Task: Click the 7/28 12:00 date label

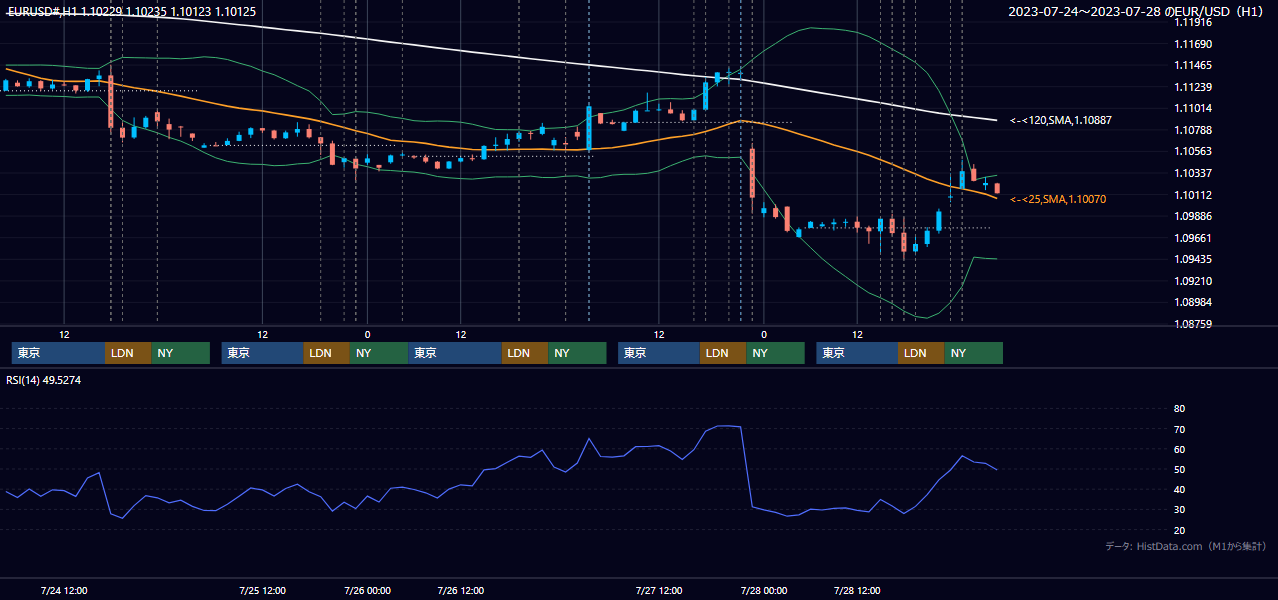Action: click(857, 590)
